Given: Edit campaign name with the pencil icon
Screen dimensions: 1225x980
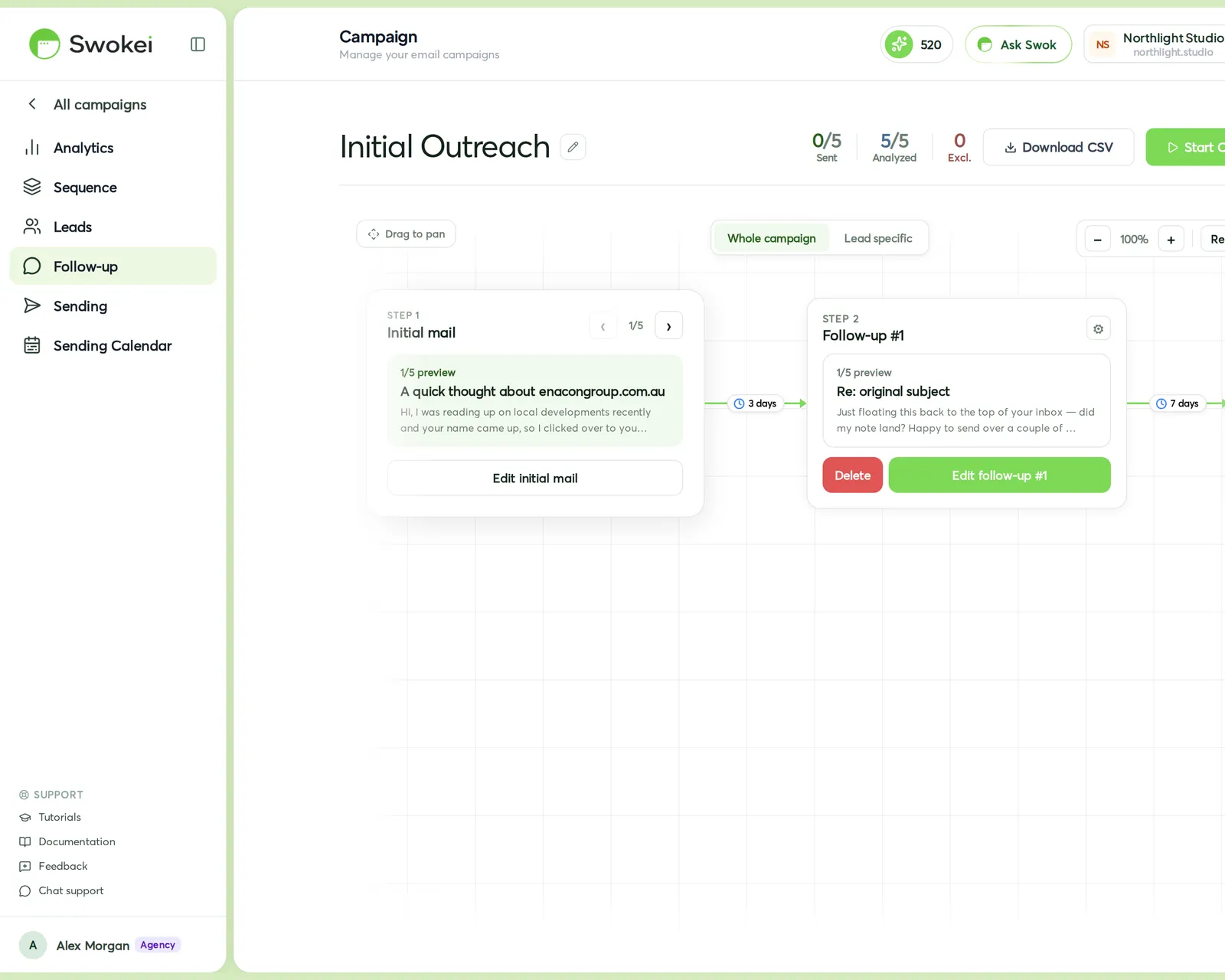Looking at the screenshot, I should click(573, 147).
